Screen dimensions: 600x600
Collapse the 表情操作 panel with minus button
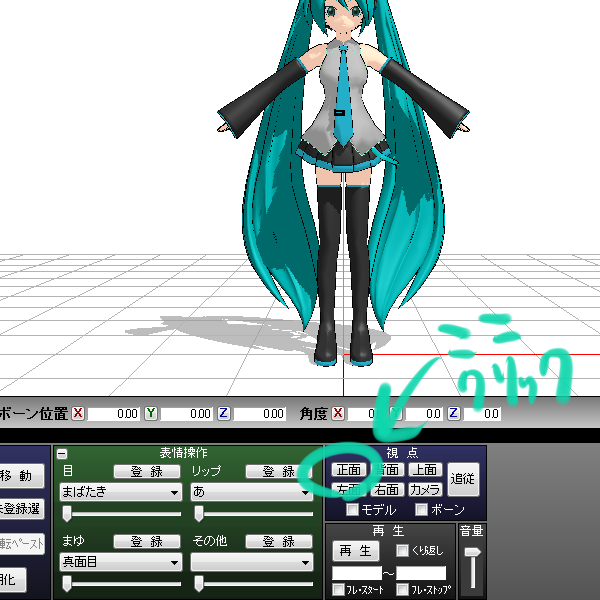(62, 454)
